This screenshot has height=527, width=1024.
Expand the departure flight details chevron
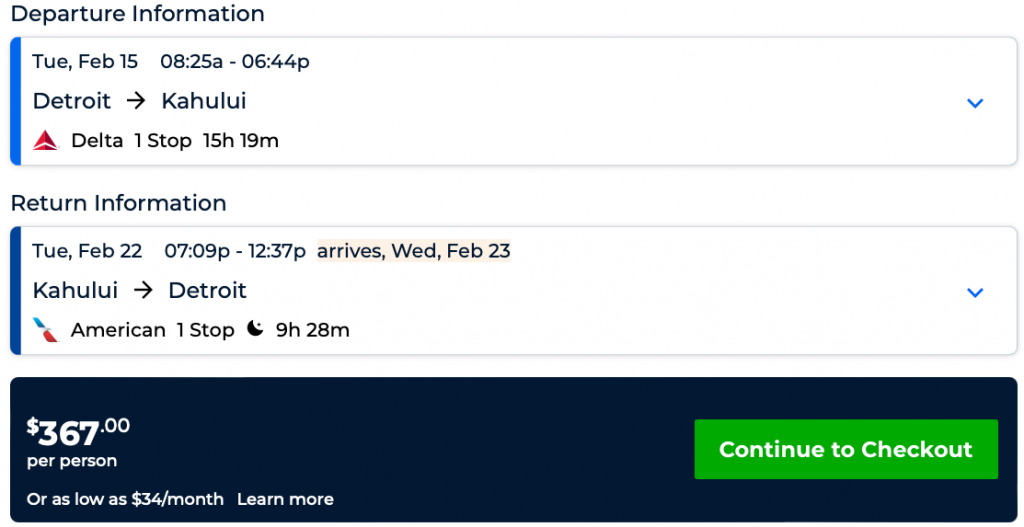click(x=975, y=103)
